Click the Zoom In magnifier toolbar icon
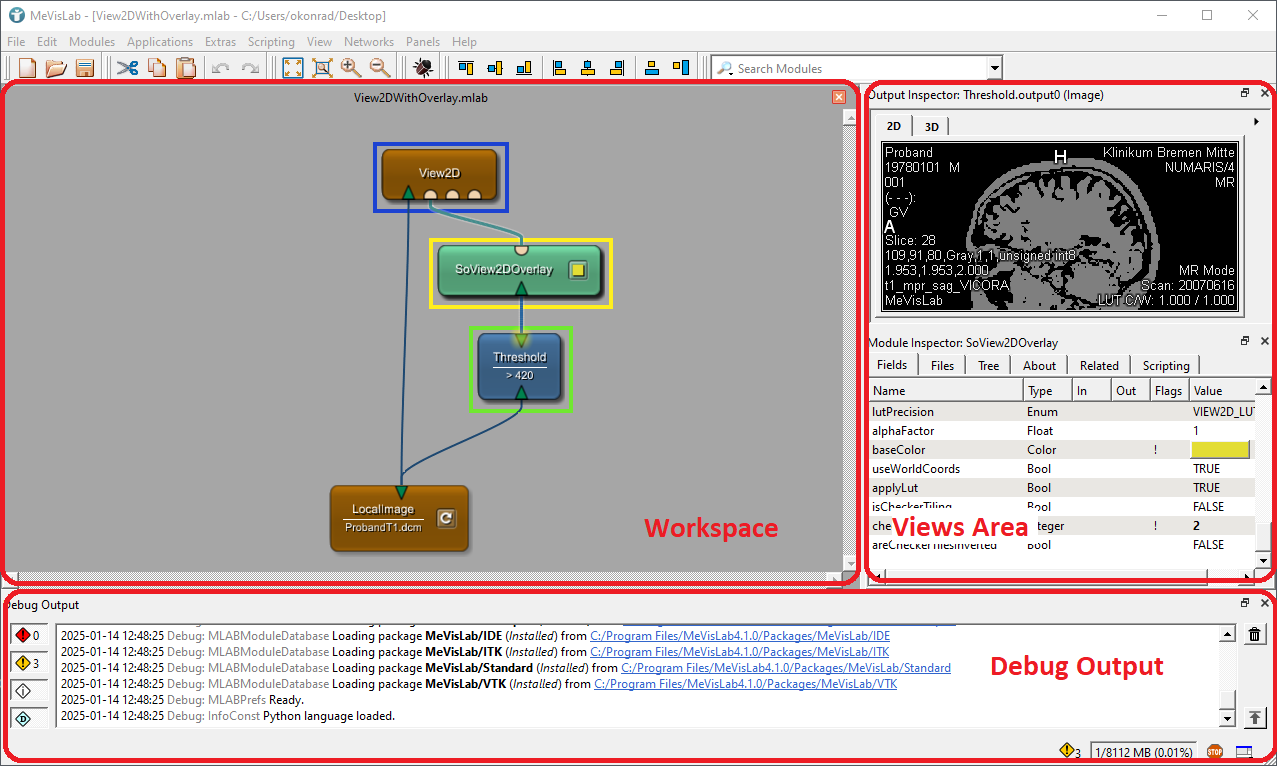This screenshot has height=766, width=1277. 350,67
